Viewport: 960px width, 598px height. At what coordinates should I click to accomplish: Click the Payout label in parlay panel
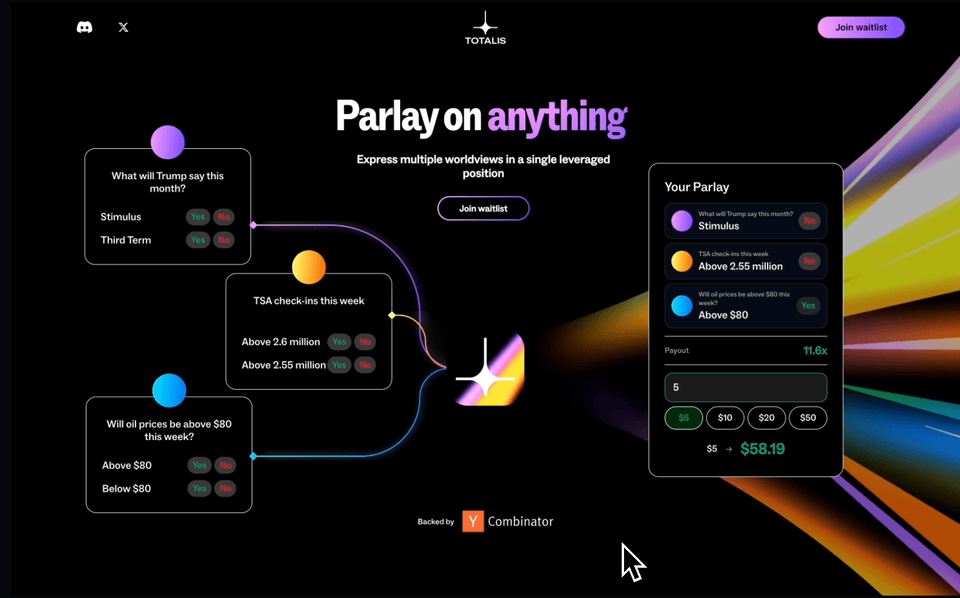pos(677,351)
